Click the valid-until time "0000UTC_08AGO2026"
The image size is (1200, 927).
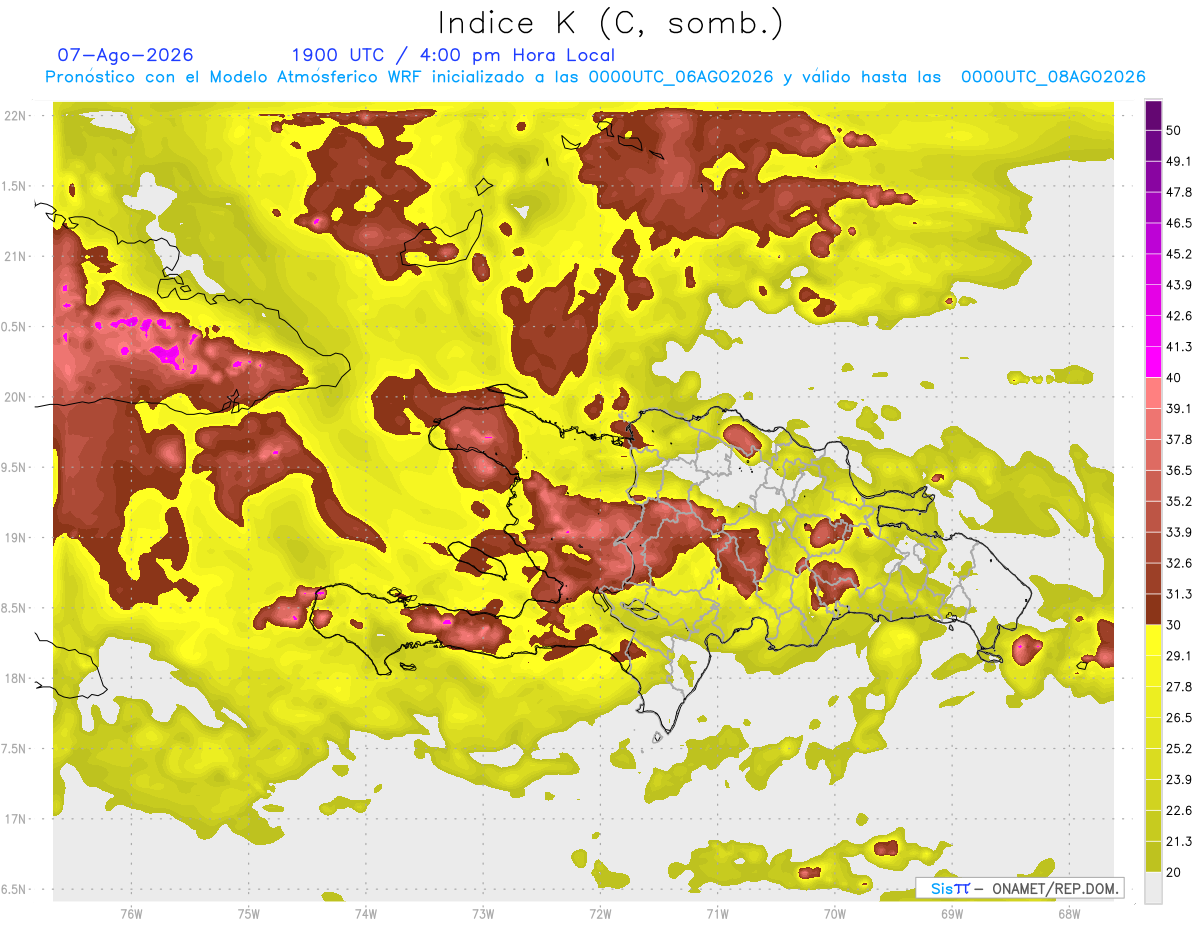1053,77
